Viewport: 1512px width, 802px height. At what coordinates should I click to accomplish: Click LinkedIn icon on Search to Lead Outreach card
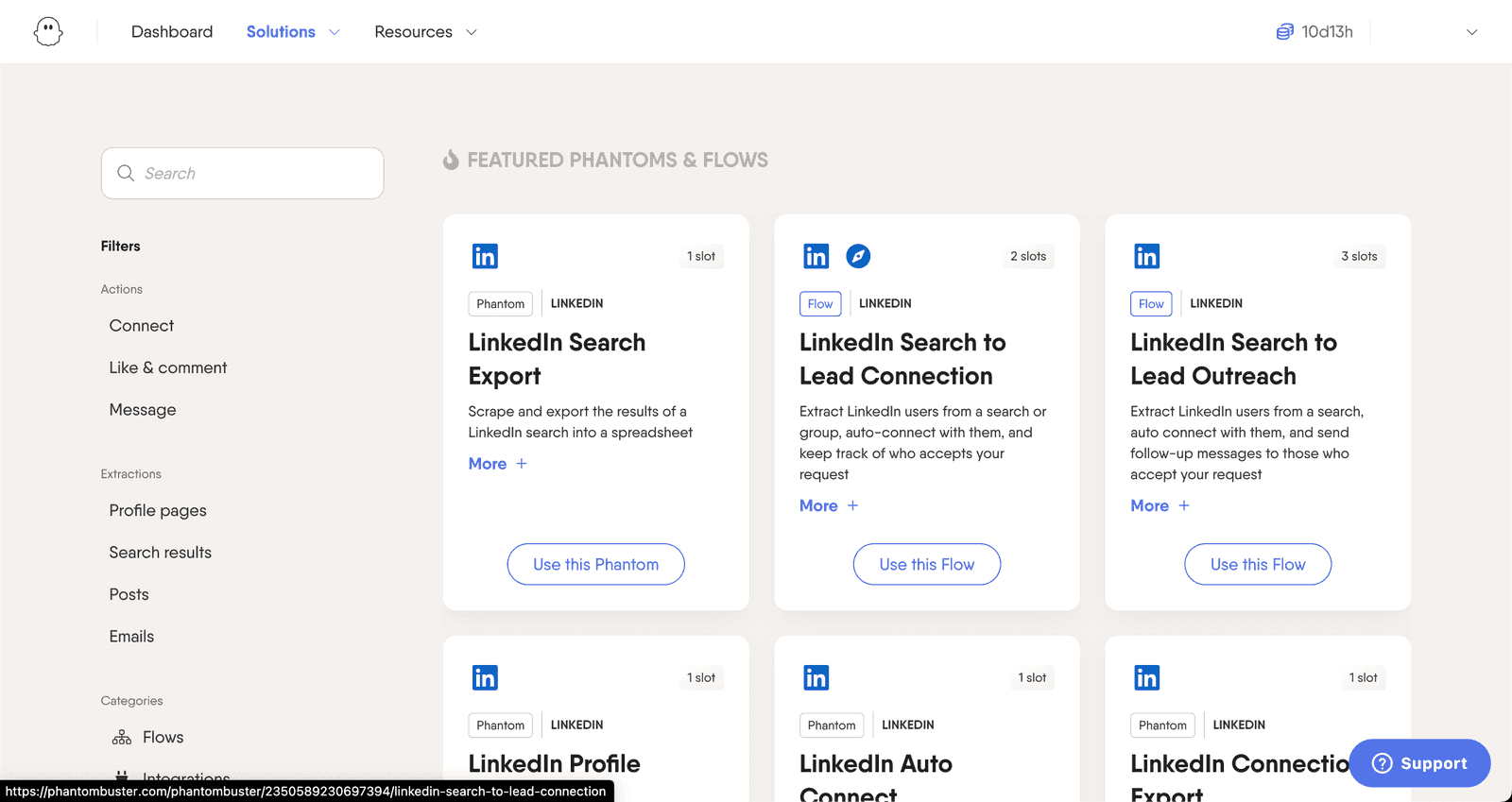tap(1147, 256)
